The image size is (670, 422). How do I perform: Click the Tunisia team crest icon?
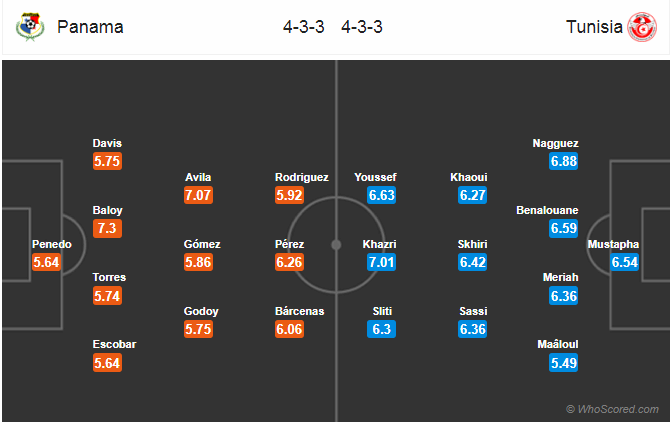(x=642, y=27)
